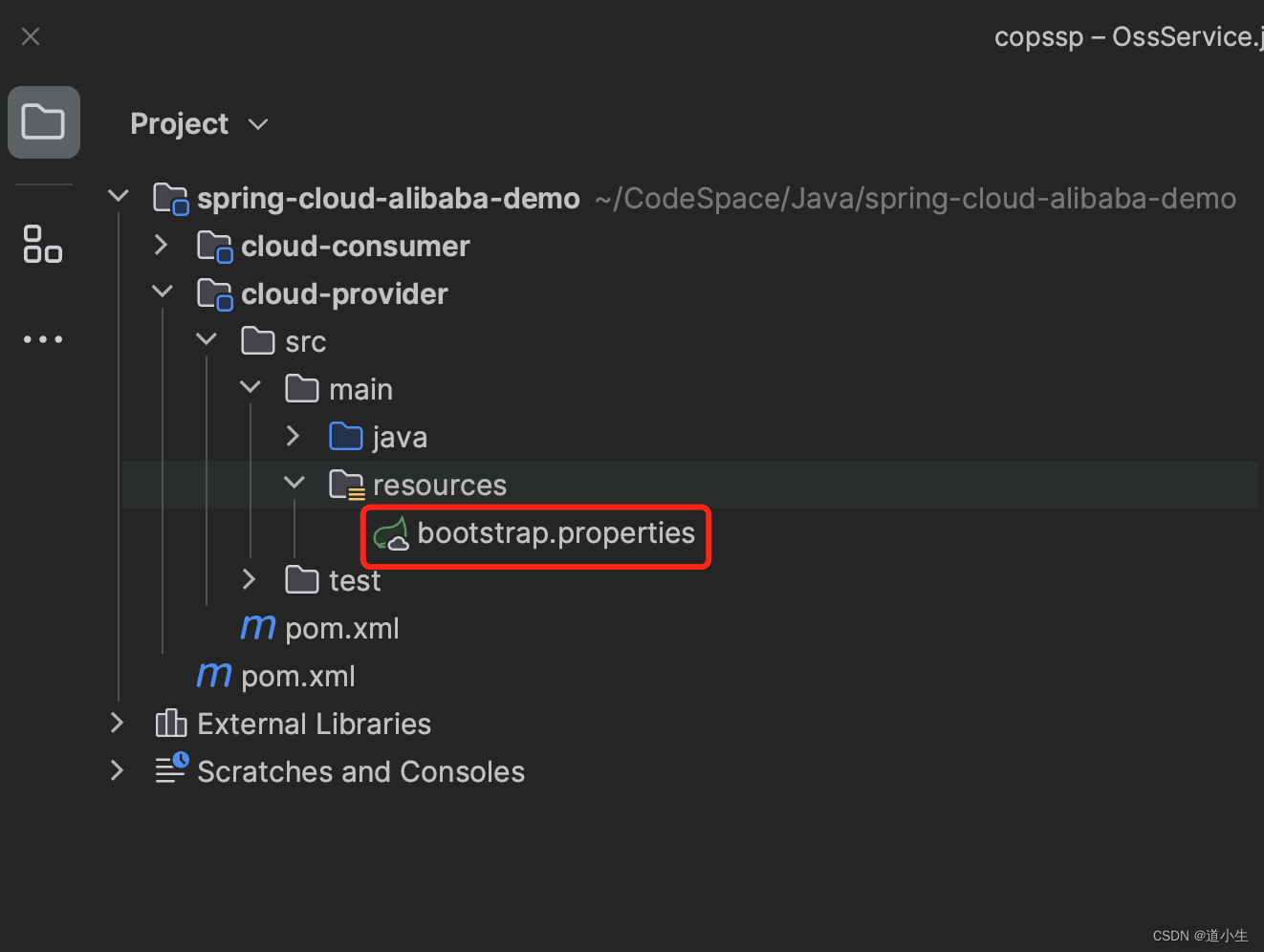Click Maven icon of root pom.xml
This screenshot has height=952, width=1264.
click(214, 676)
